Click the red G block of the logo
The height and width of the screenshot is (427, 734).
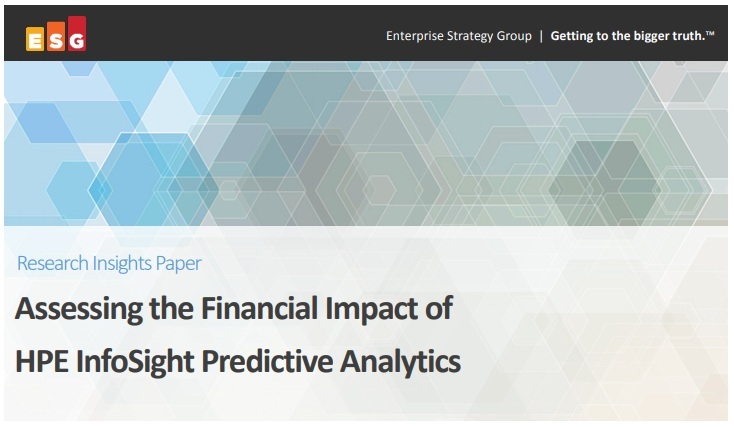(76, 35)
